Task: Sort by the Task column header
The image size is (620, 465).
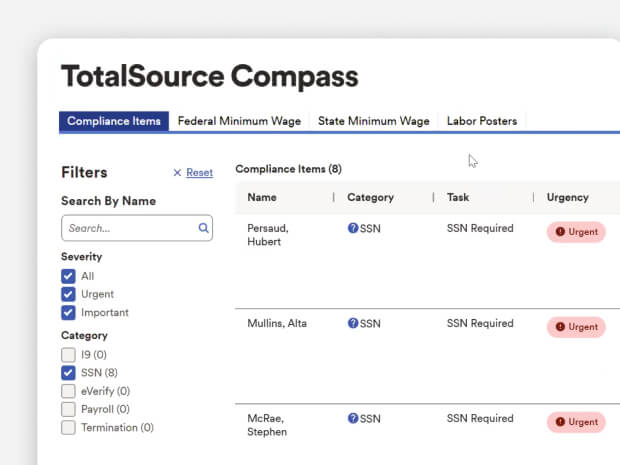Action: (x=458, y=197)
